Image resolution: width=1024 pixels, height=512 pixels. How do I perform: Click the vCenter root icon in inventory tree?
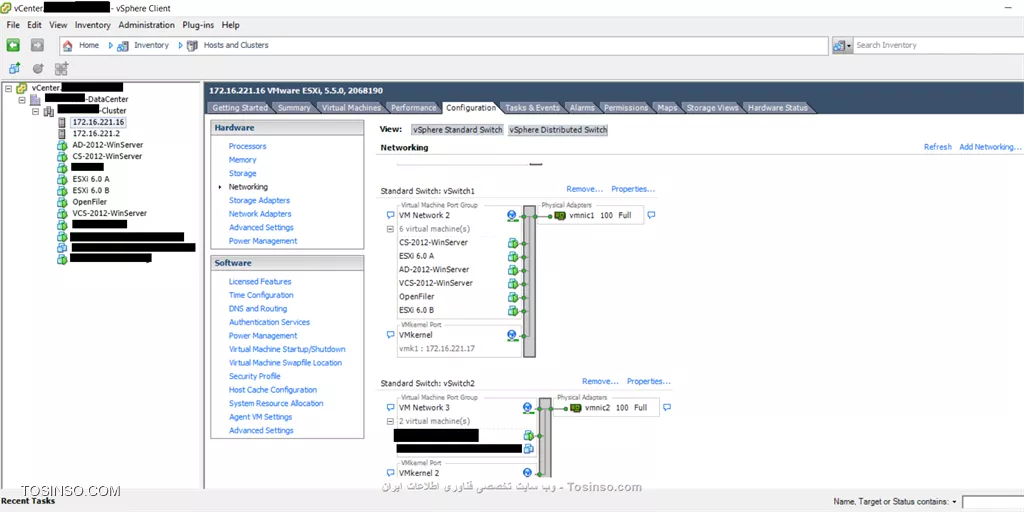coord(22,88)
